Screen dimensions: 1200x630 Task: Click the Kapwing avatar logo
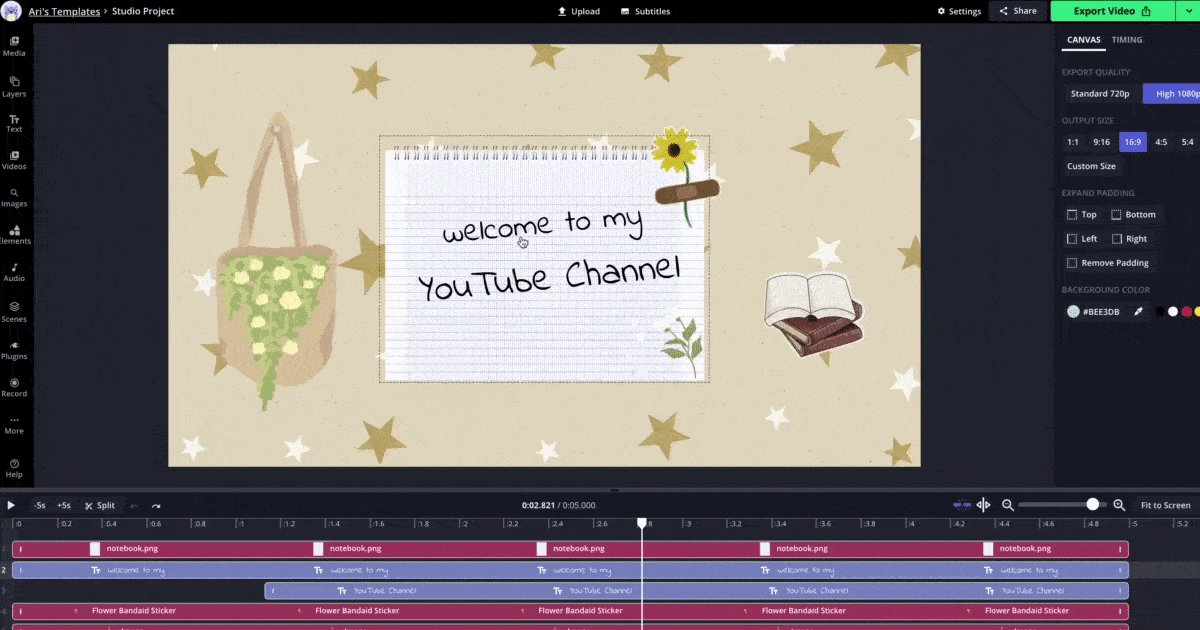12,11
